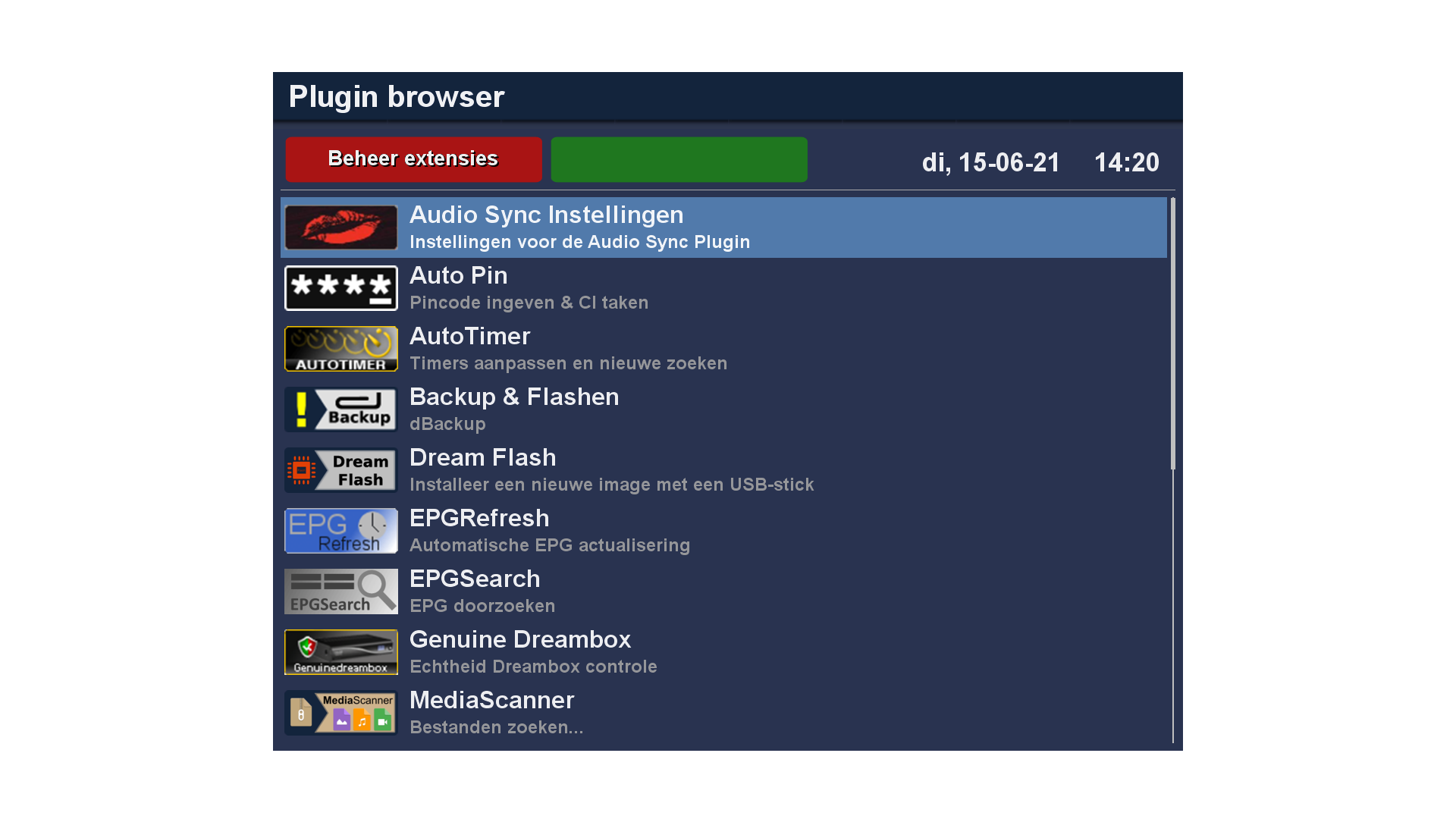The width and height of the screenshot is (1456, 819).
Task: Open the Auto Pin plugin title
Action: coord(459,275)
